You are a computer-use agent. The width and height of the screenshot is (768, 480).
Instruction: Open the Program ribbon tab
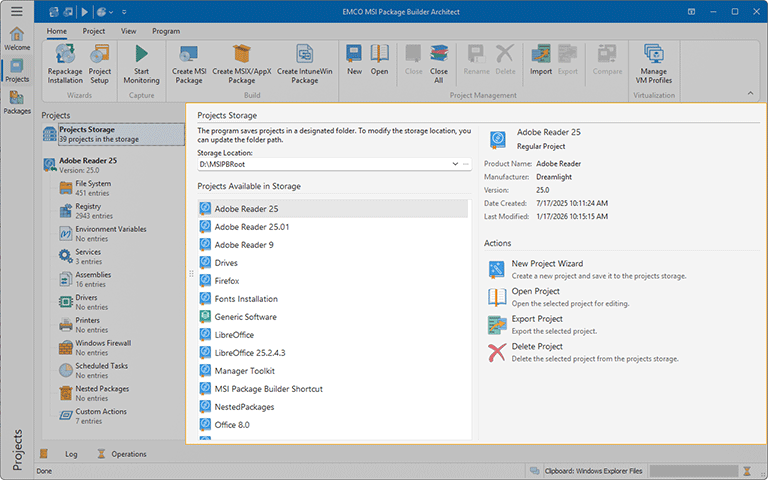166,31
